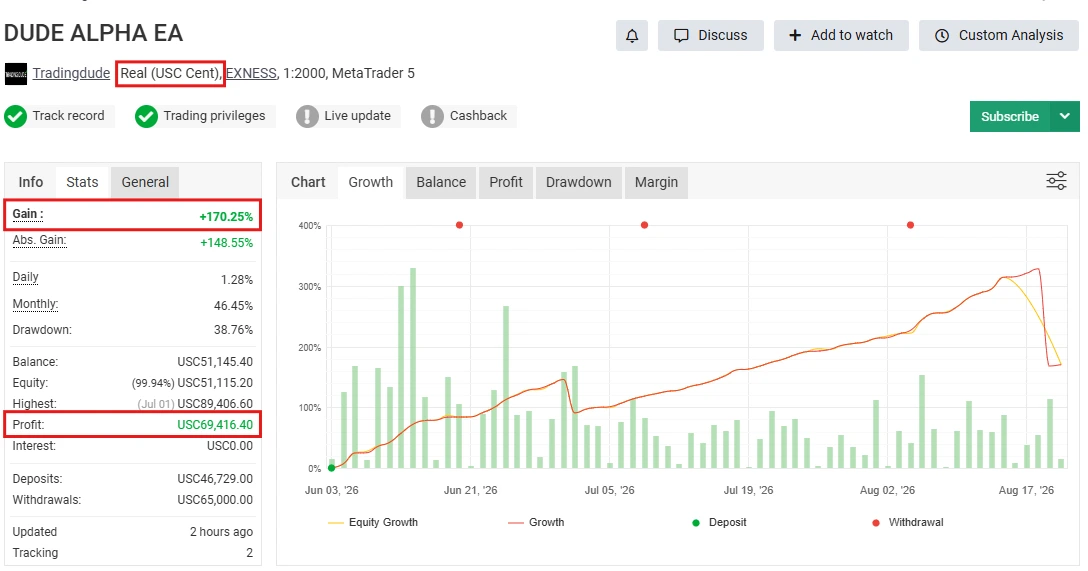This screenshot has width=1088, height=571.
Task: Click the plus icon in Add to watch
Action: coord(795,35)
